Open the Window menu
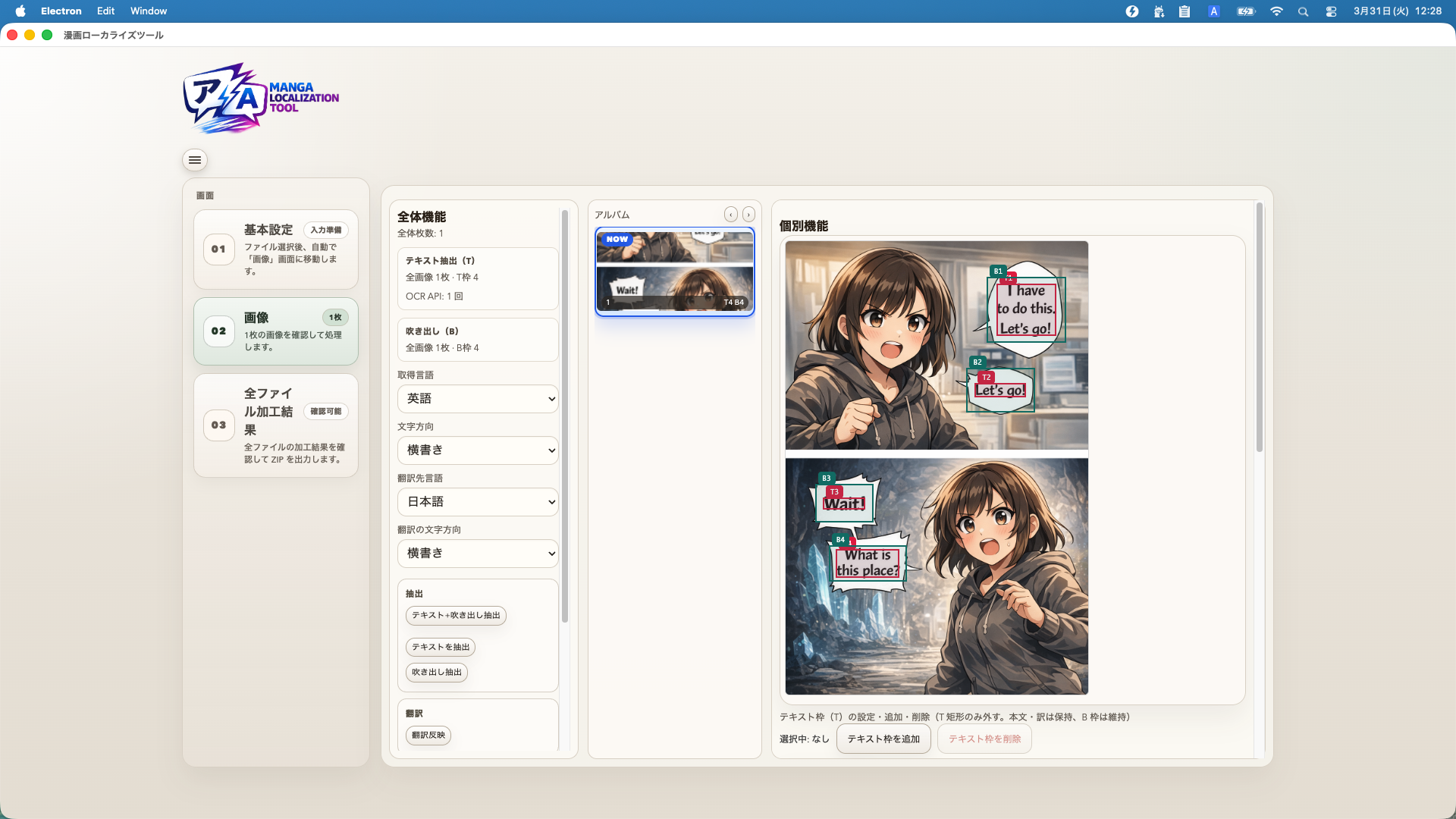The height and width of the screenshot is (819, 1456). coord(148,11)
